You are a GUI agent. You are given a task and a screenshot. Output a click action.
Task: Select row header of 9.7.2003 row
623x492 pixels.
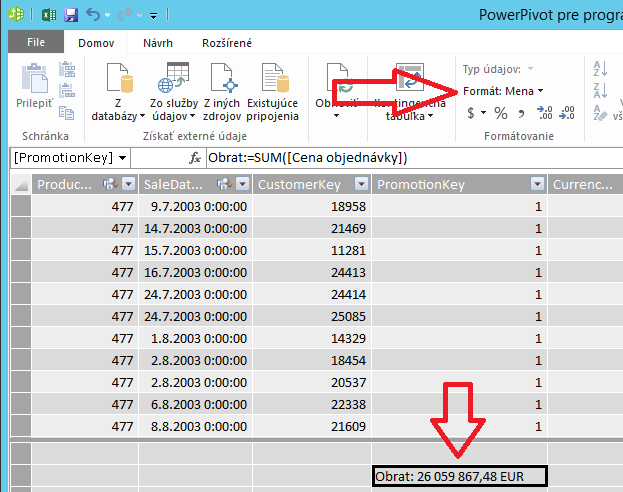[21, 207]
